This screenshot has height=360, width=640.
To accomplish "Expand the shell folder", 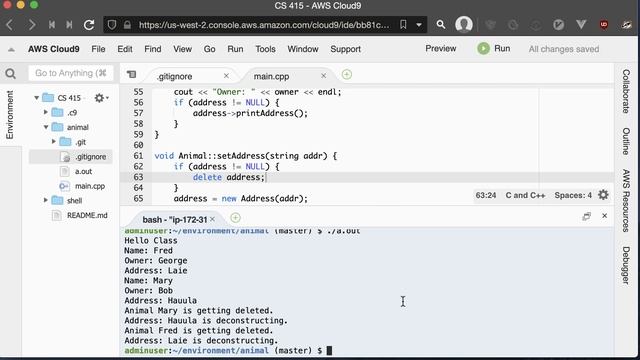I will pyautogui.click(x=46, y=200).
